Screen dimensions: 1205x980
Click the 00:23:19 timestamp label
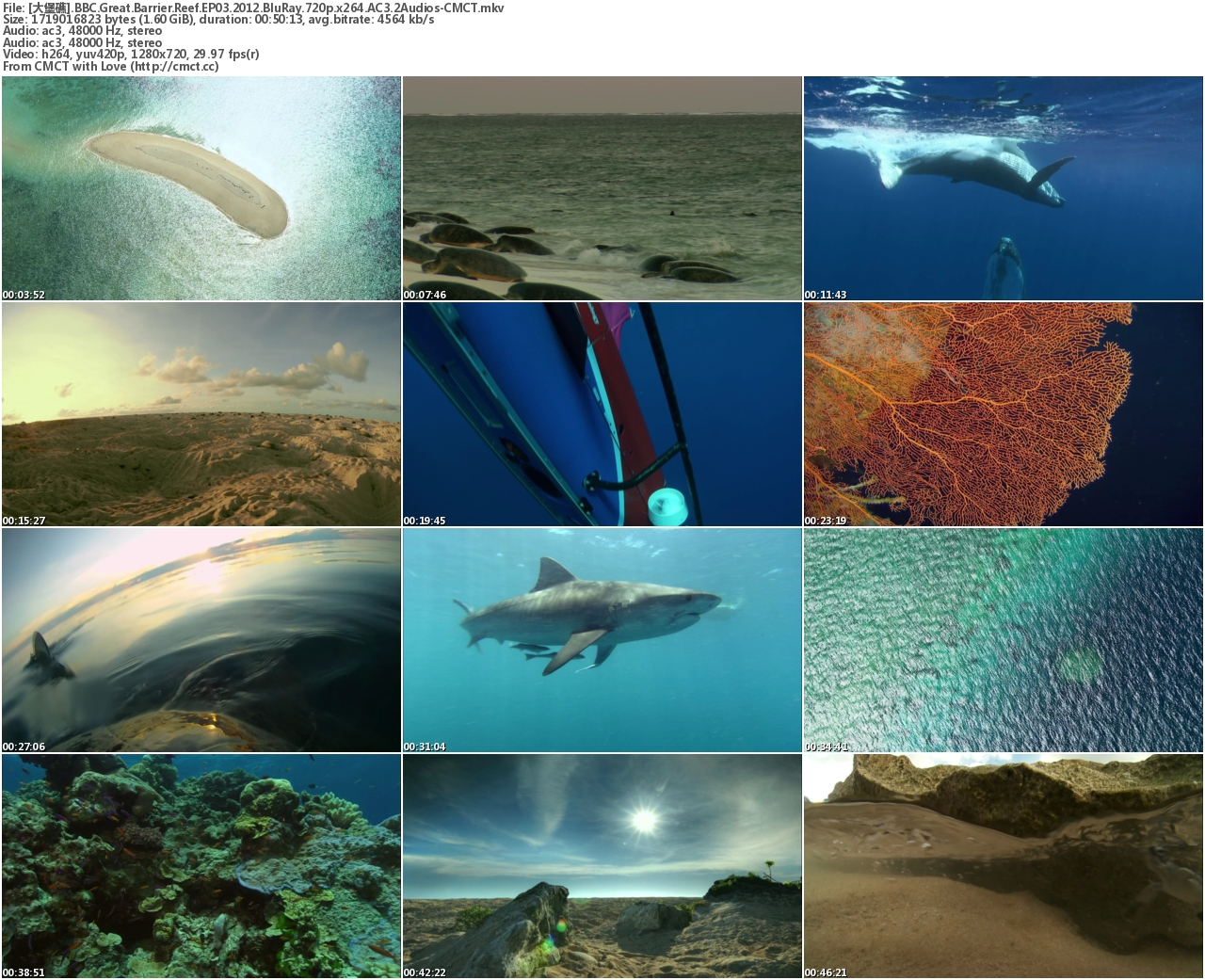click(x=826, y=521)
